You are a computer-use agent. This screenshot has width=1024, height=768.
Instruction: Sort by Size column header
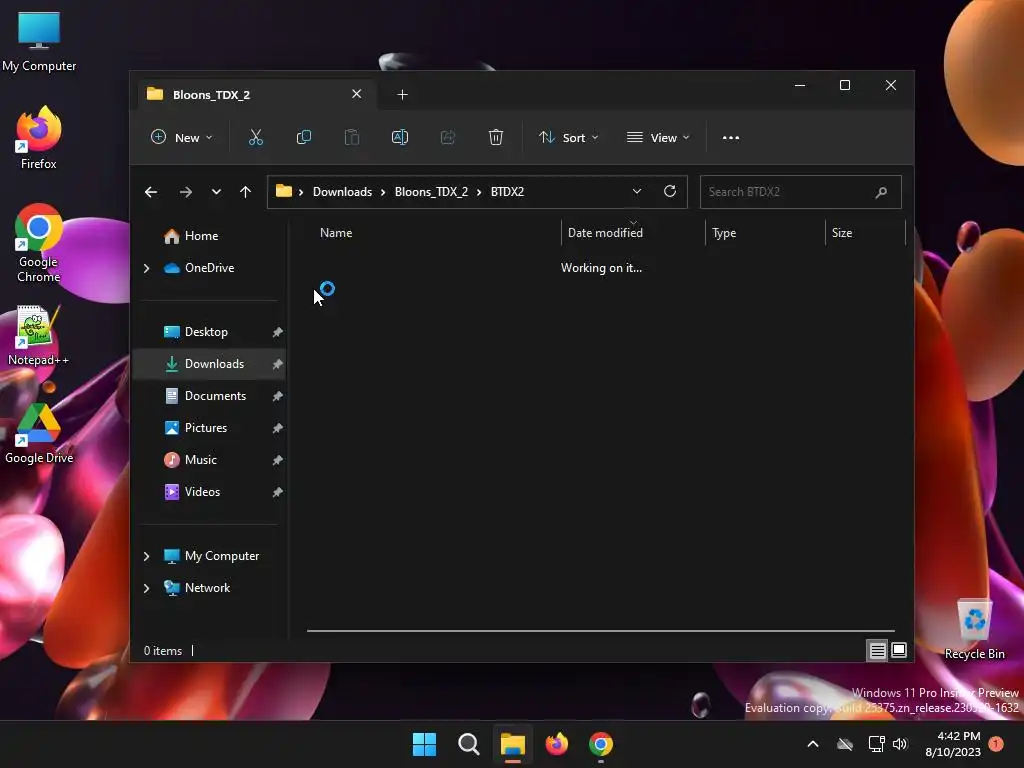pyautogui.click(x=865, y=233)
